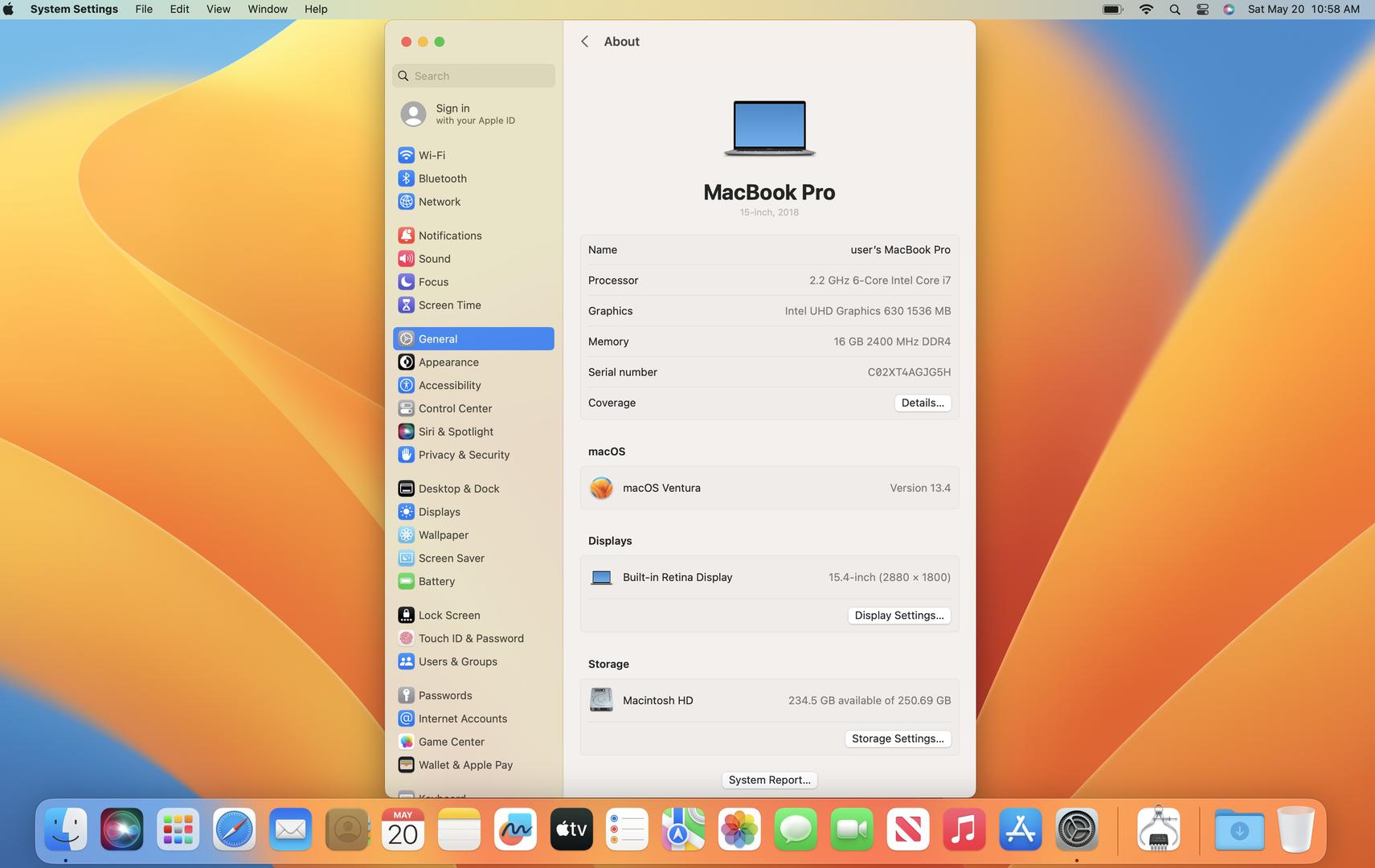Open Users & Groups settings
This screenshot has height=868, width=1375.
[x=473, y=662]
